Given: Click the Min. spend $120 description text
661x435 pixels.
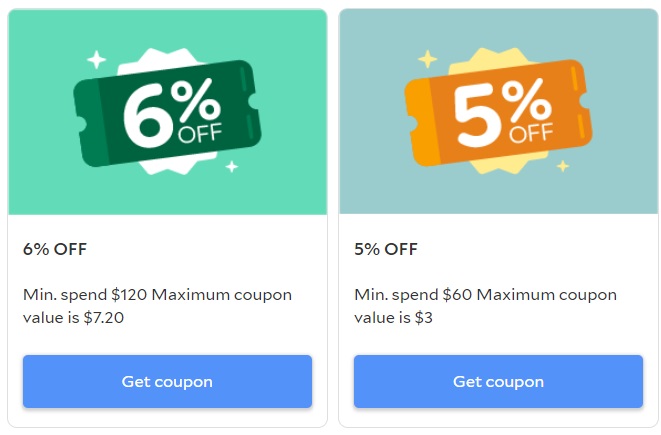Looking at the screenshot, I should click(157, 306).
